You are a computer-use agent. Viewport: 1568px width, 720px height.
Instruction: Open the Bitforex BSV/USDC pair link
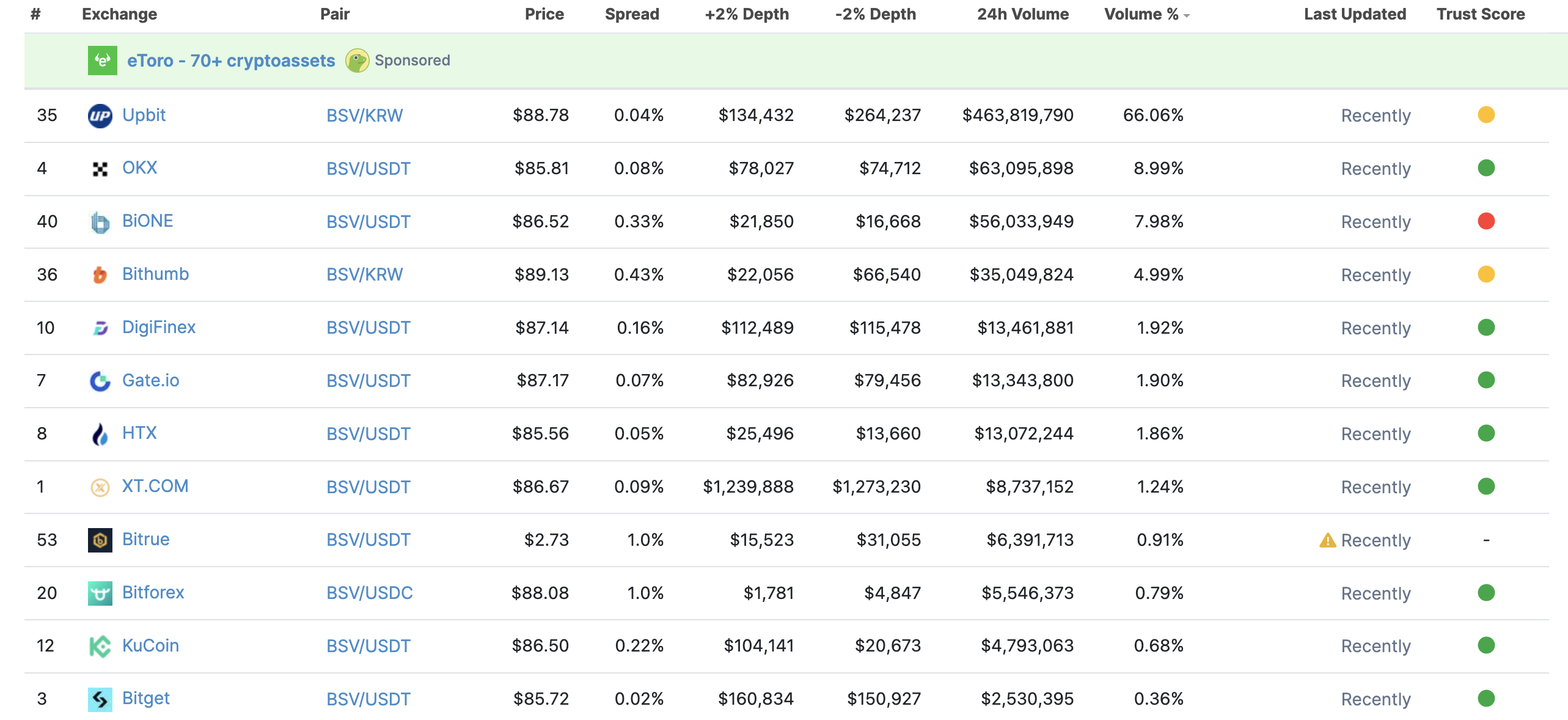[369, 593]
